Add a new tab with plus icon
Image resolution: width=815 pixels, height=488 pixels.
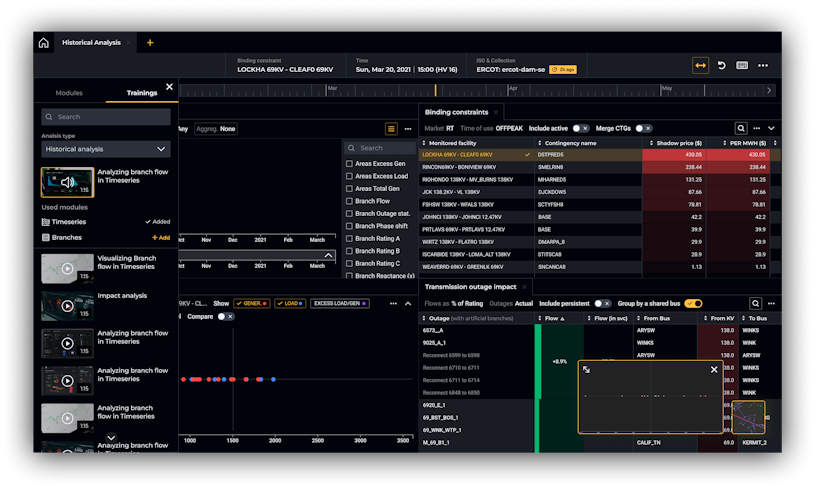(x=150, y=43)
